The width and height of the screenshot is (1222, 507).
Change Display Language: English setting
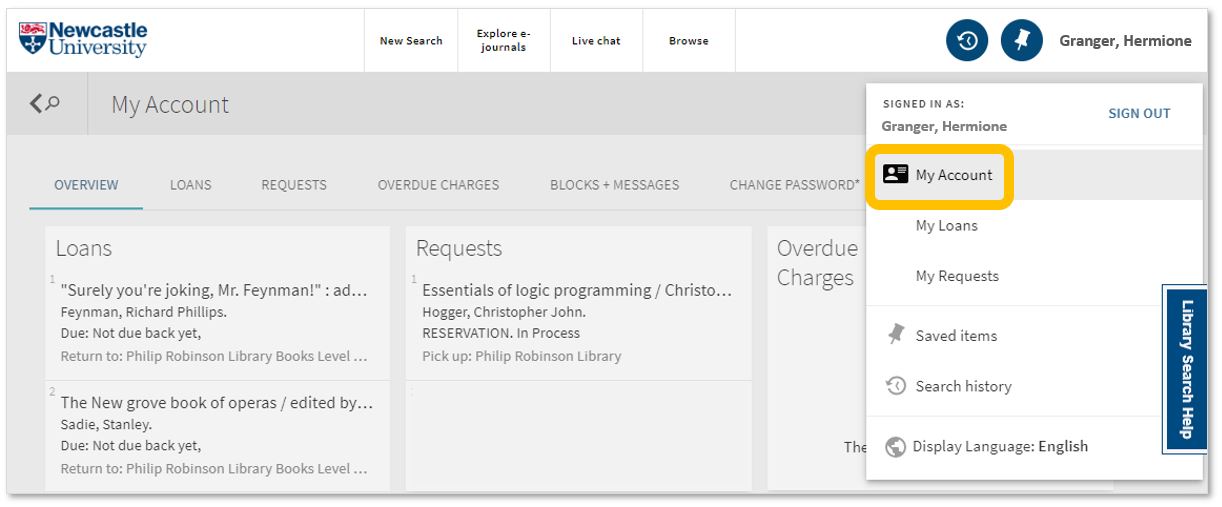pyautogui.click(x=1000, y=447)
